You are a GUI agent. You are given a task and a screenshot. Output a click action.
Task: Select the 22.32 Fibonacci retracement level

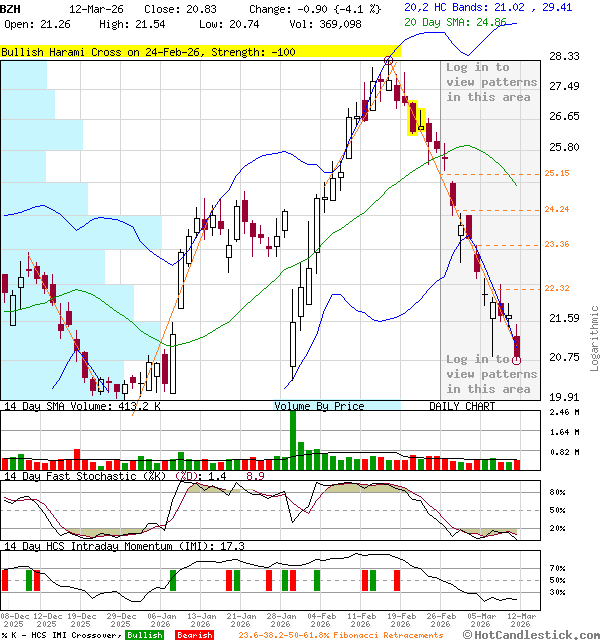tap(557, 288)
